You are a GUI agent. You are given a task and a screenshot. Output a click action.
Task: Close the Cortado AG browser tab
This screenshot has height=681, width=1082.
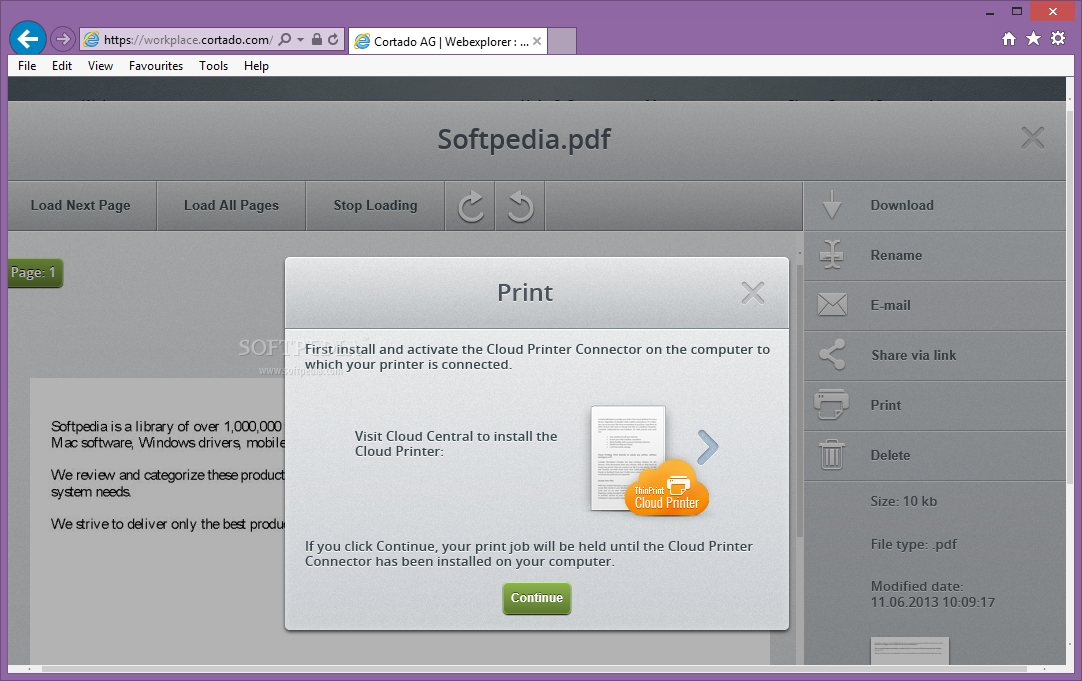coord(537,41)
